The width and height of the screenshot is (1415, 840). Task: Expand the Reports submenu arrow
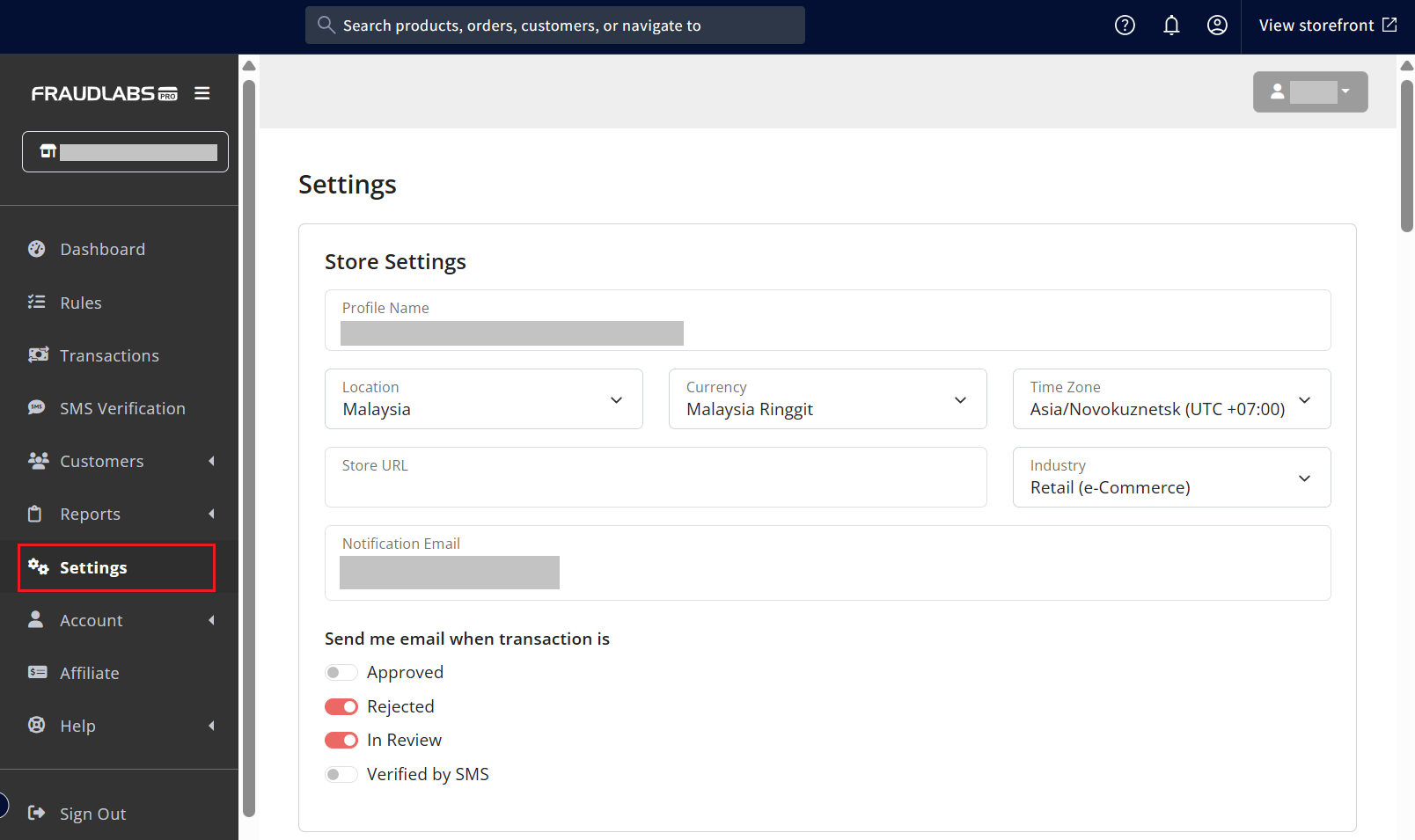211,514
